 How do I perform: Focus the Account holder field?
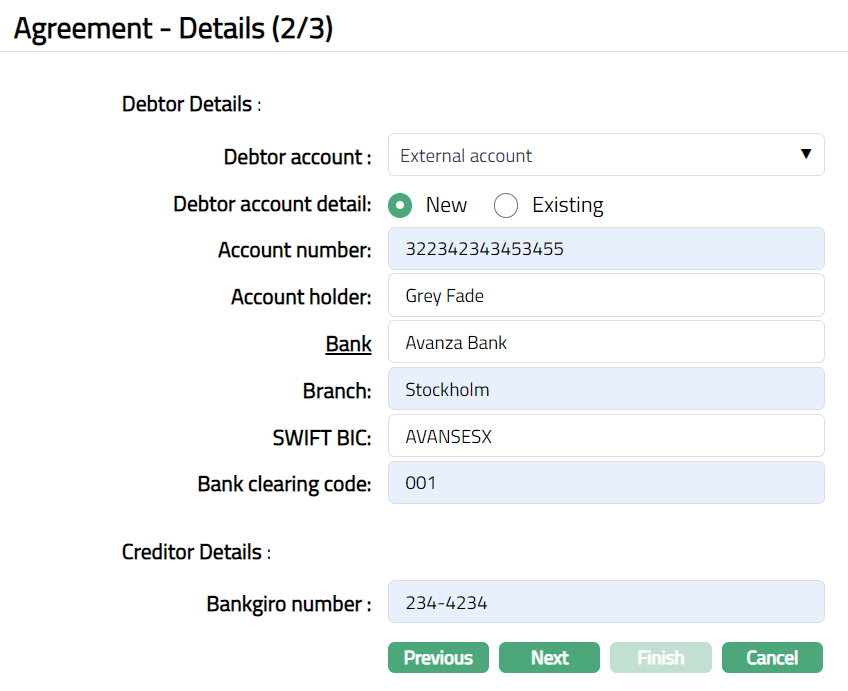(606, 296)
